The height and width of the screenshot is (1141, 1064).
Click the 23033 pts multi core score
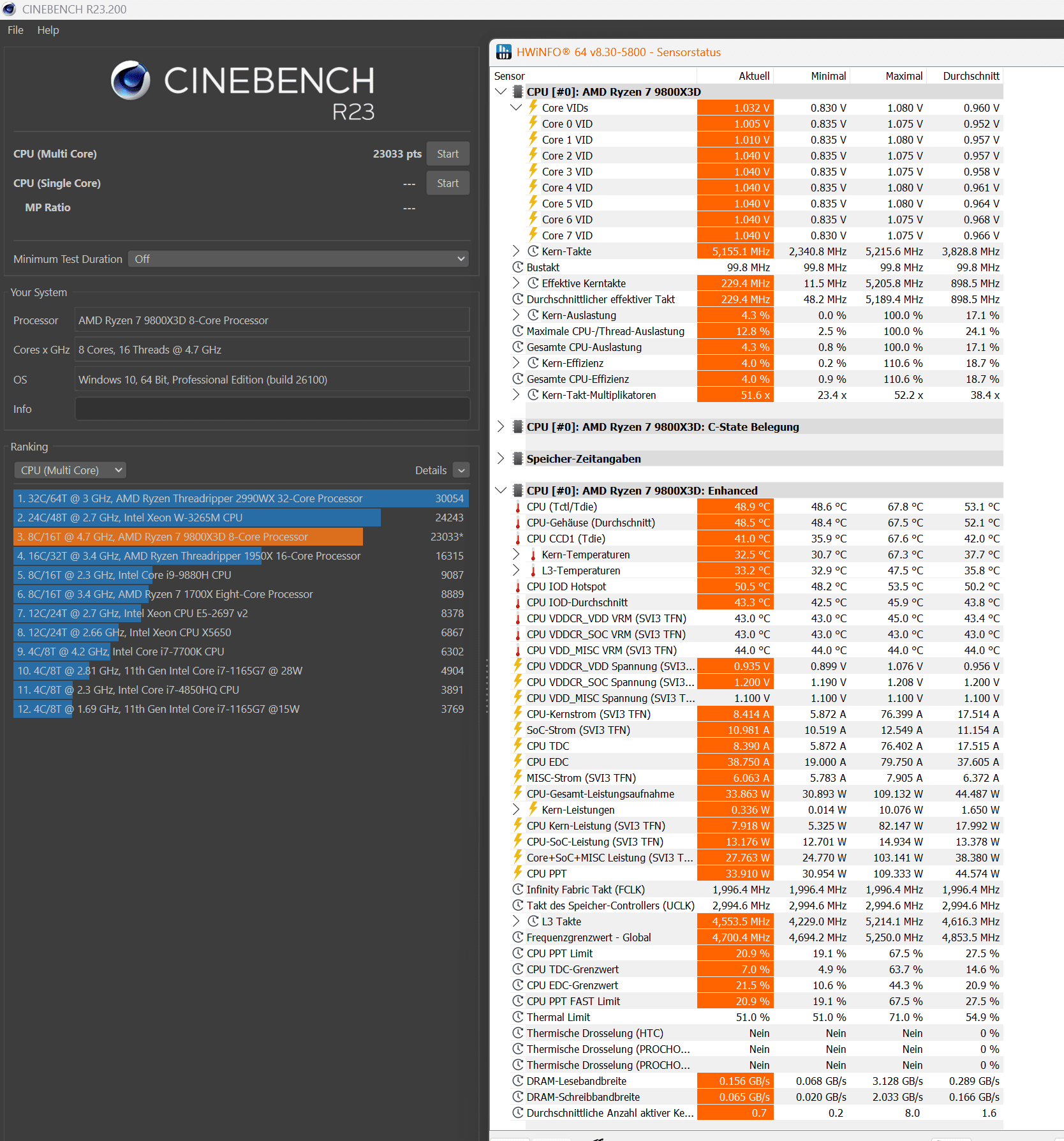click(397, 154)
